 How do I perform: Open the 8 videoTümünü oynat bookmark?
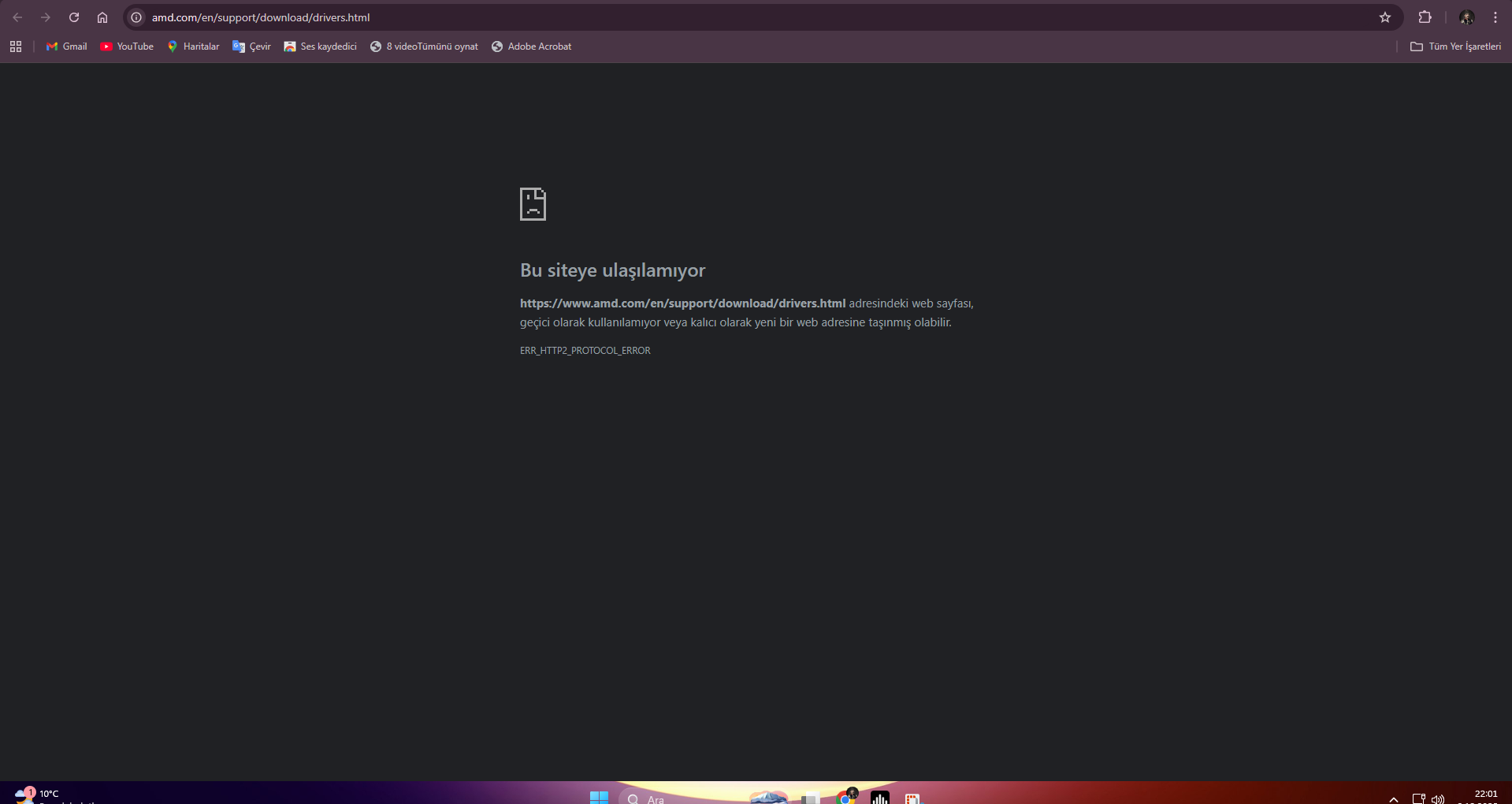pos(424,47)
